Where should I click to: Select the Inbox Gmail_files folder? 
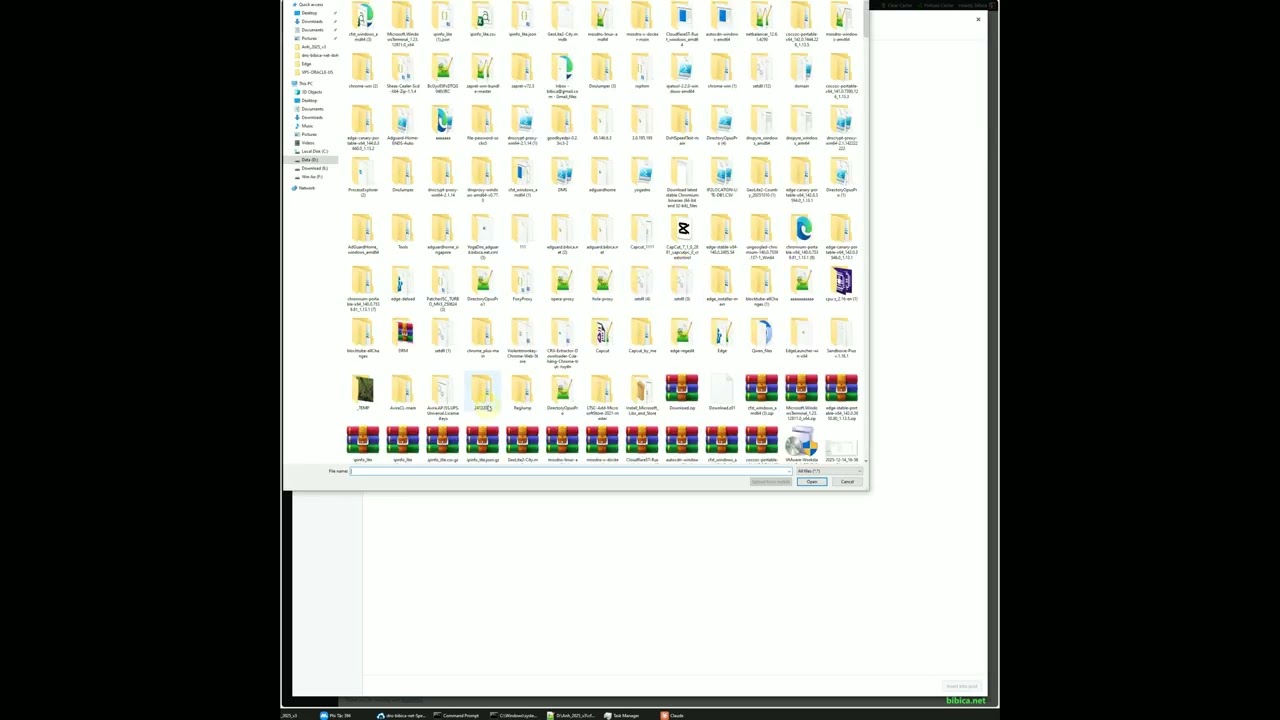(x=562, y=77)
